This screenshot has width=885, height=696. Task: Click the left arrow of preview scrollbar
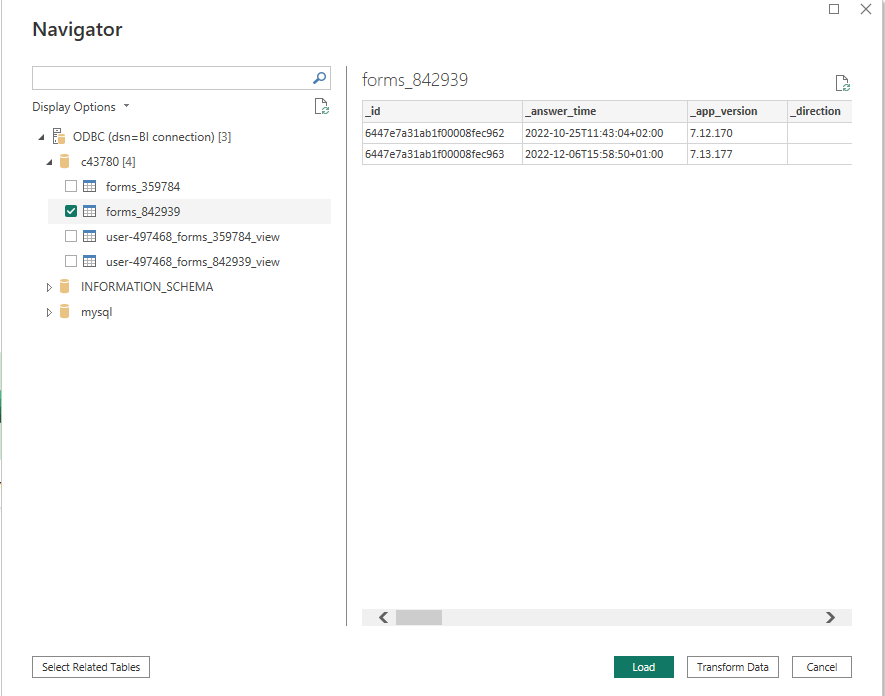pyautogui.click(x=384, y=618)
